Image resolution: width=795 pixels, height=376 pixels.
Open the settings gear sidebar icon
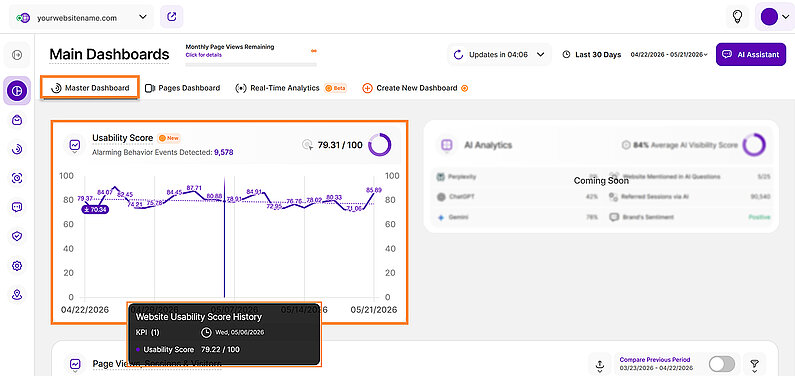coord(17,266)
